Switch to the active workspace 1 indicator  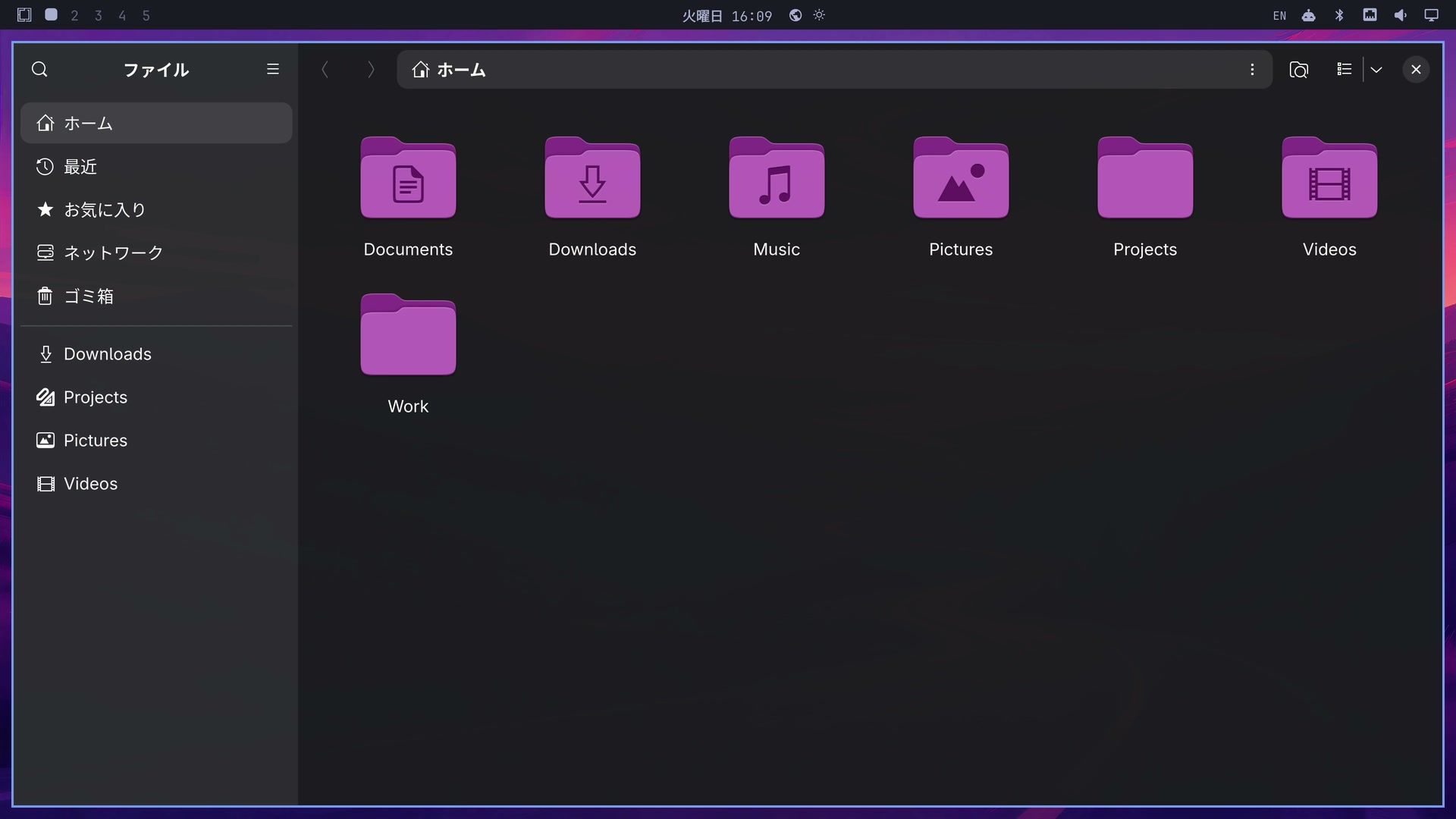click(51, 14)
